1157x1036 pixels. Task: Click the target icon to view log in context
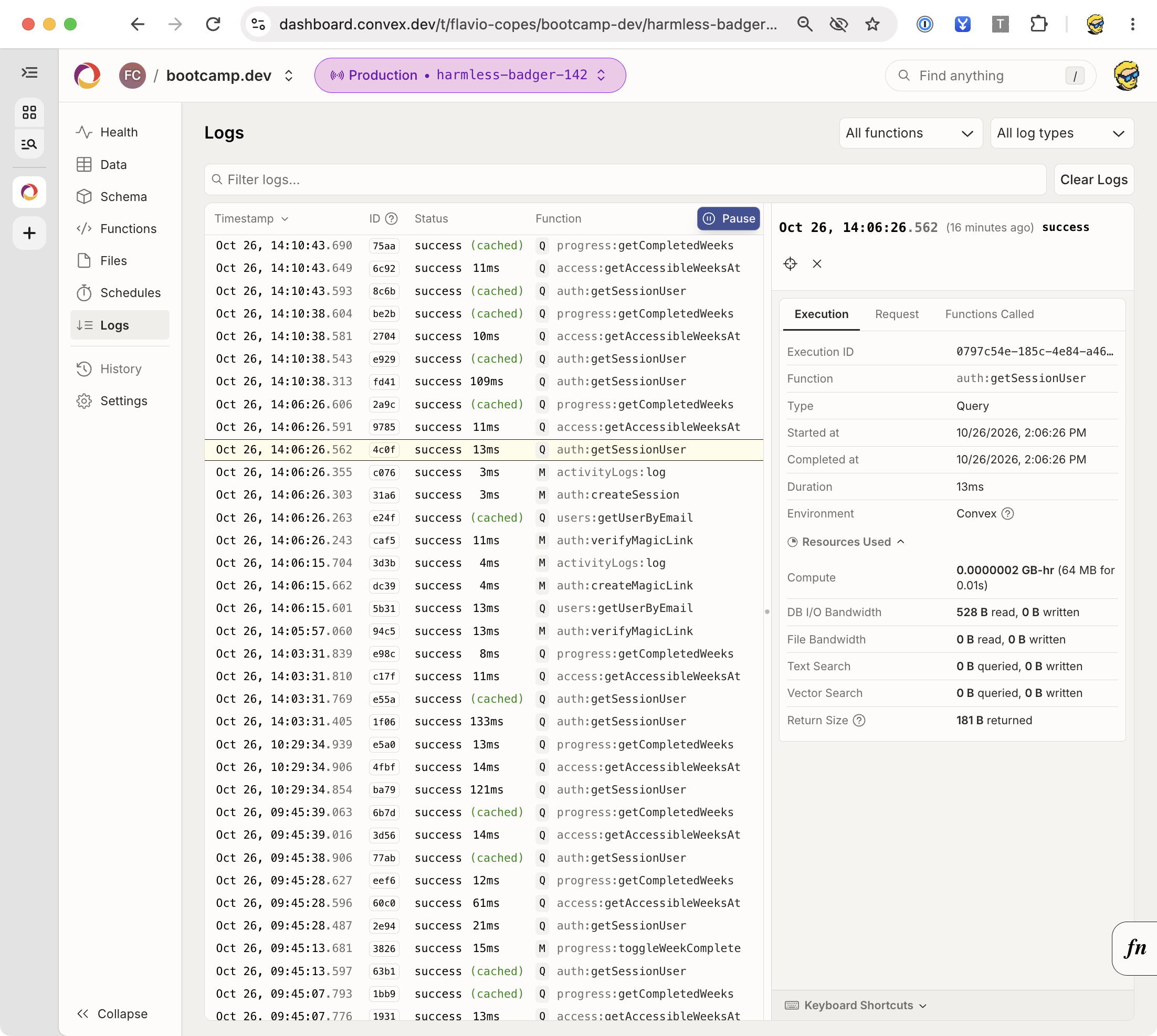point(790,263)
